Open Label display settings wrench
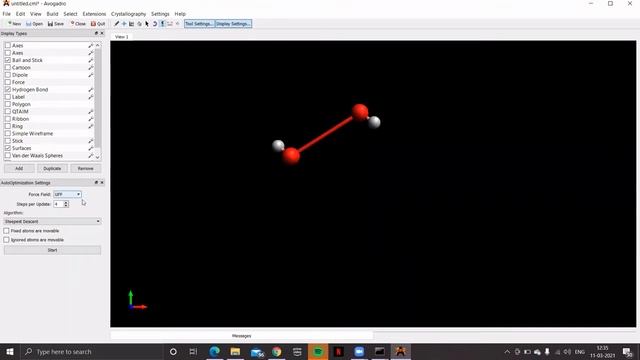 pyautogui.click(x=91, y=97)
